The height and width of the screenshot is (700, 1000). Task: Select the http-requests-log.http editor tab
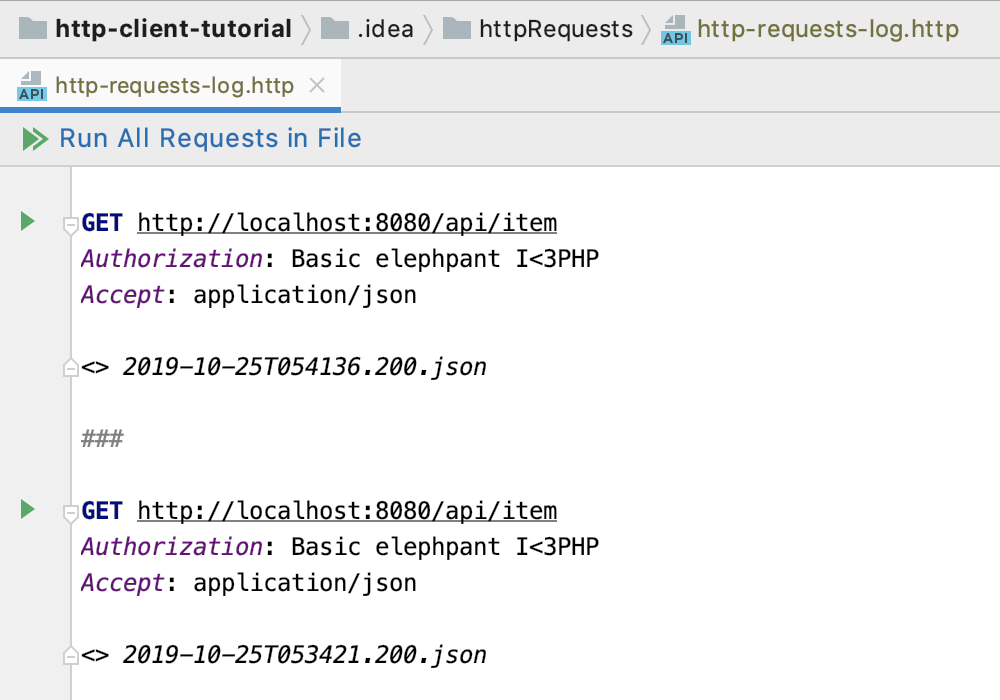[174, 86]
